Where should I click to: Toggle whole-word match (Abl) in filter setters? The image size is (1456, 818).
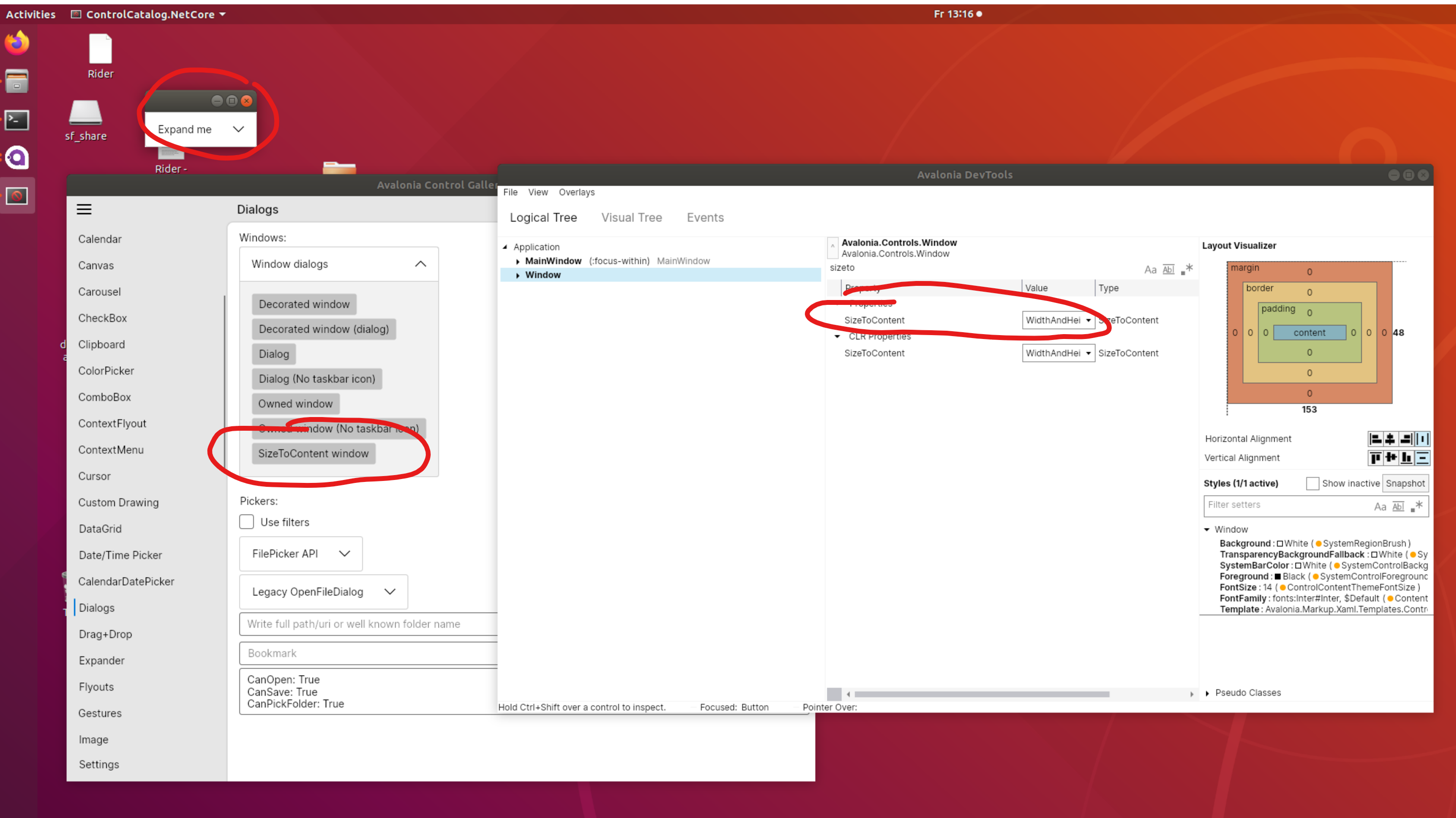[x=1398, y=506]
